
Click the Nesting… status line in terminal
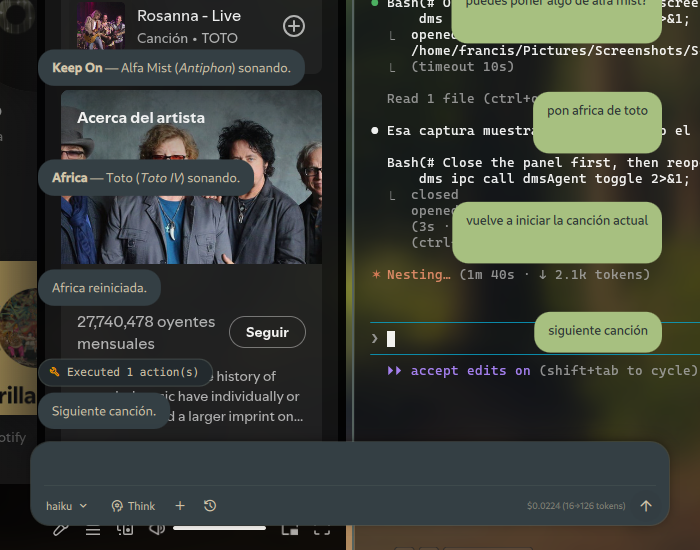click(x=511, y=275)
